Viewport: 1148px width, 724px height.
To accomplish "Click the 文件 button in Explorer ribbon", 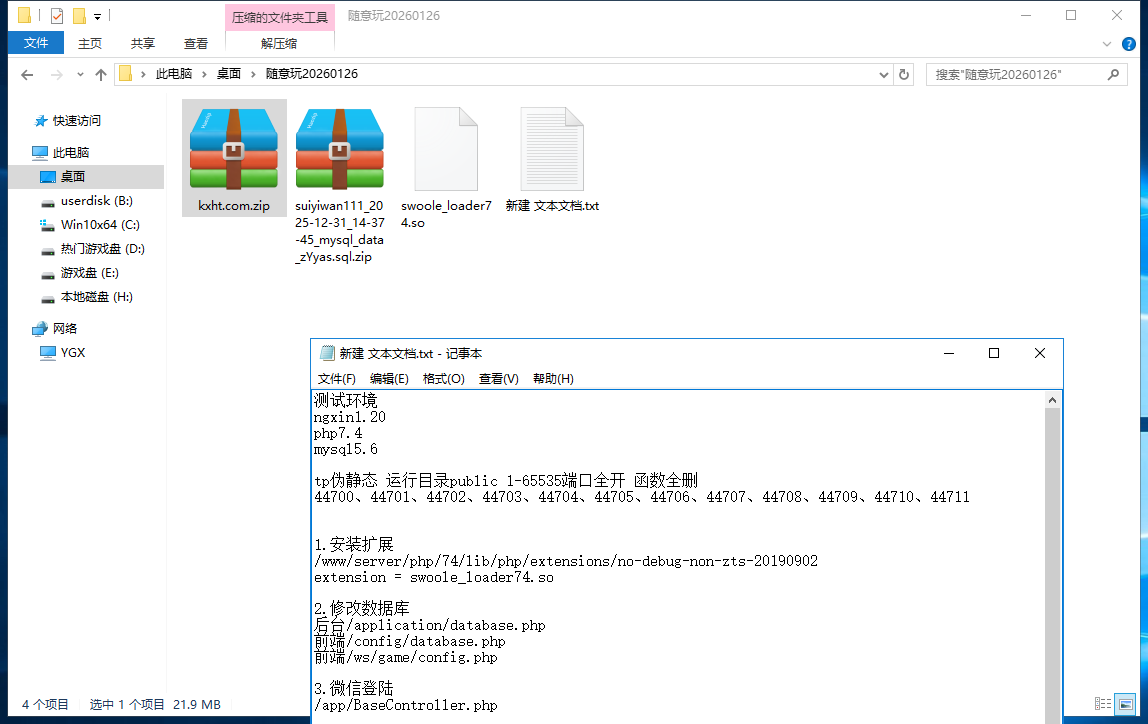I will click(36, 43).
